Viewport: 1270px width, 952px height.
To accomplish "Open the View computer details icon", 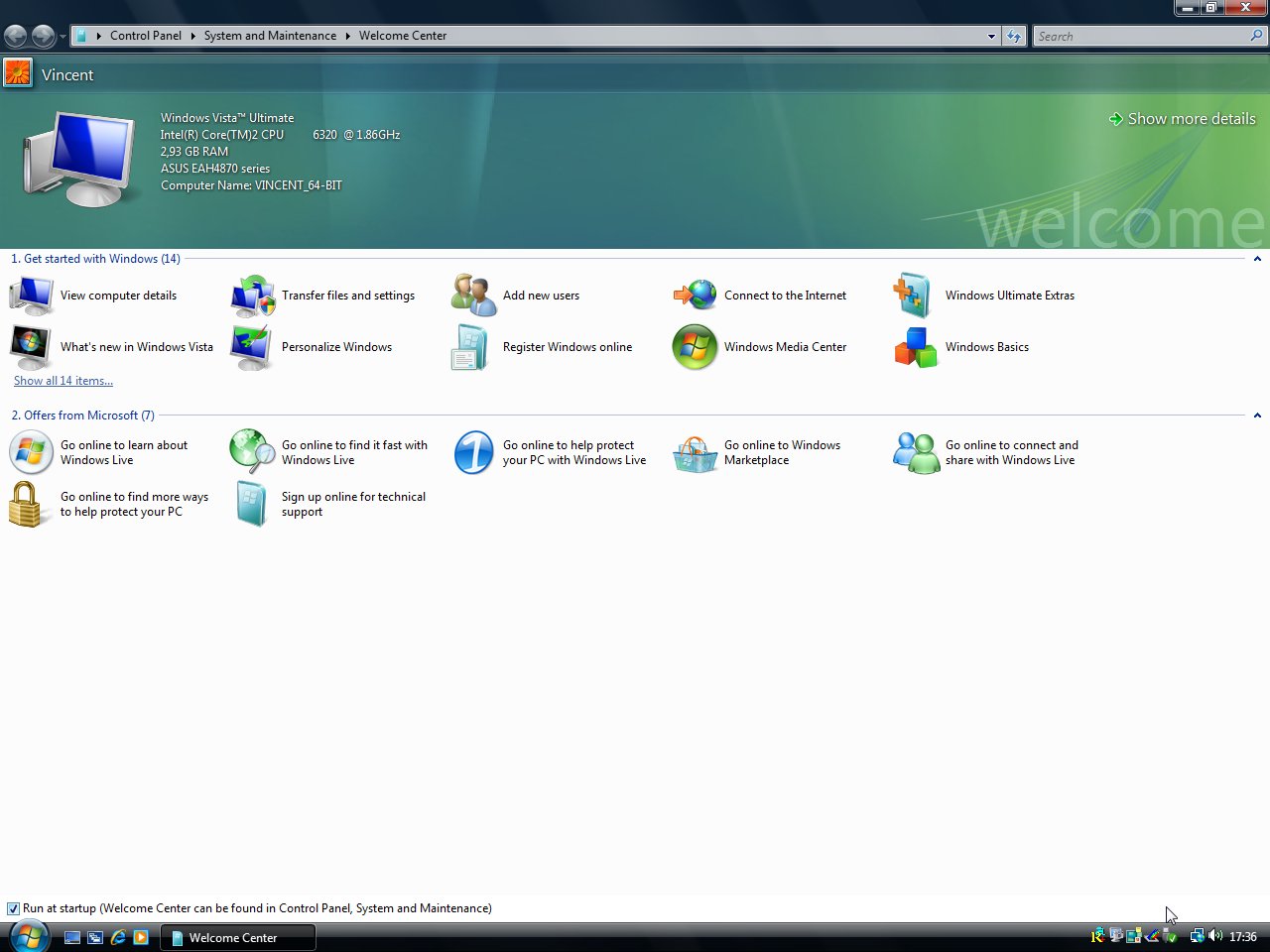I will [x=31, y=295].
